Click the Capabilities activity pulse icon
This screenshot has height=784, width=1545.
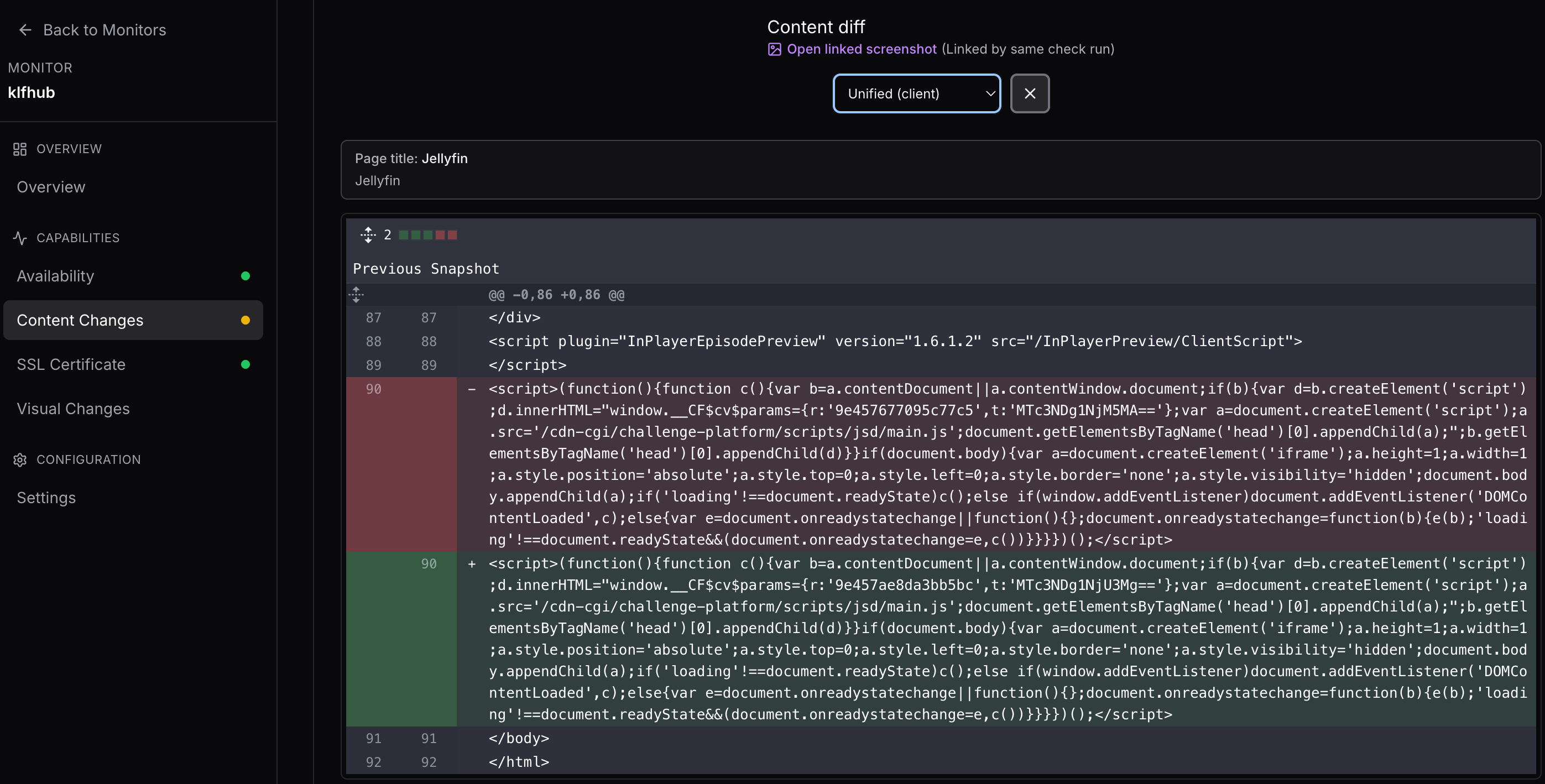(20, 238)
